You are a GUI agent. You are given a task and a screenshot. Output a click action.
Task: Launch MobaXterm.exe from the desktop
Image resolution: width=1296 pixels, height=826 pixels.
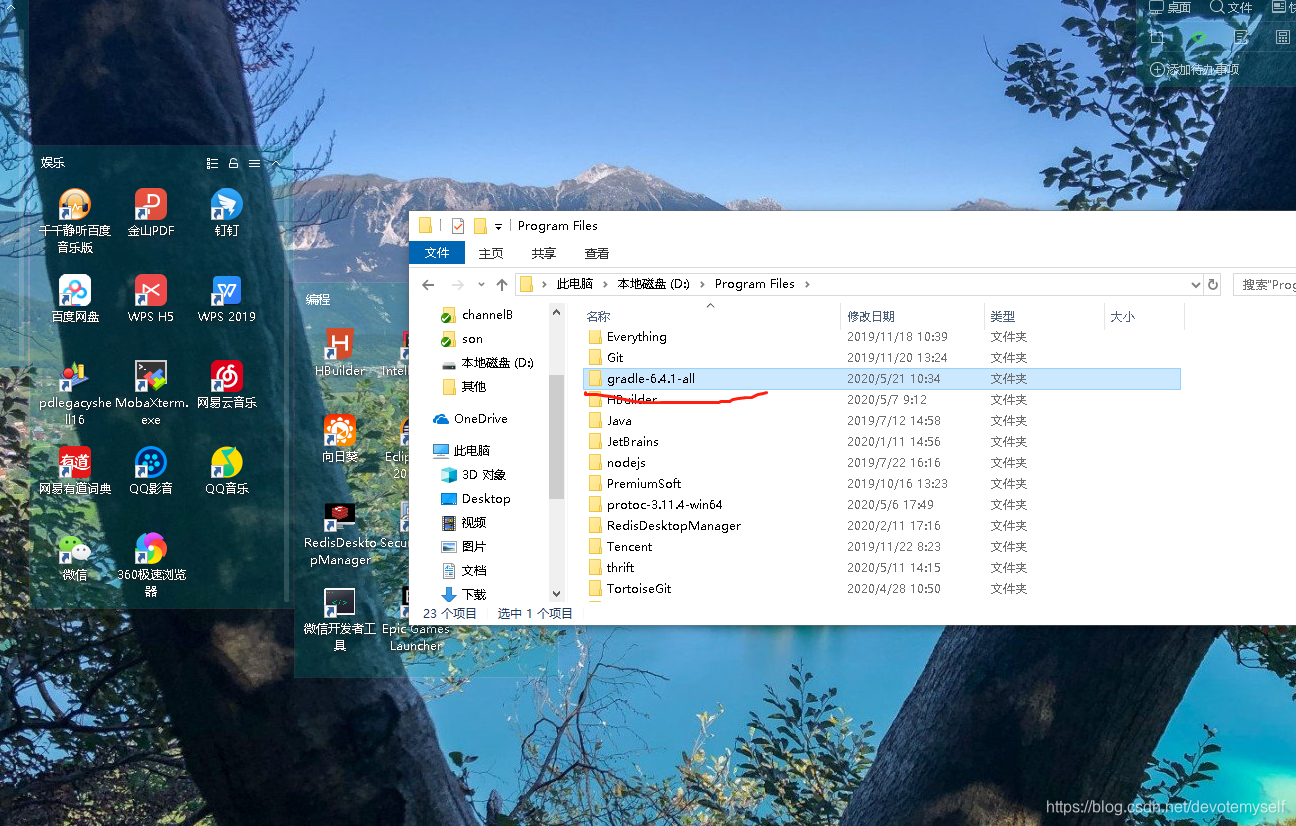pos(151,394)
